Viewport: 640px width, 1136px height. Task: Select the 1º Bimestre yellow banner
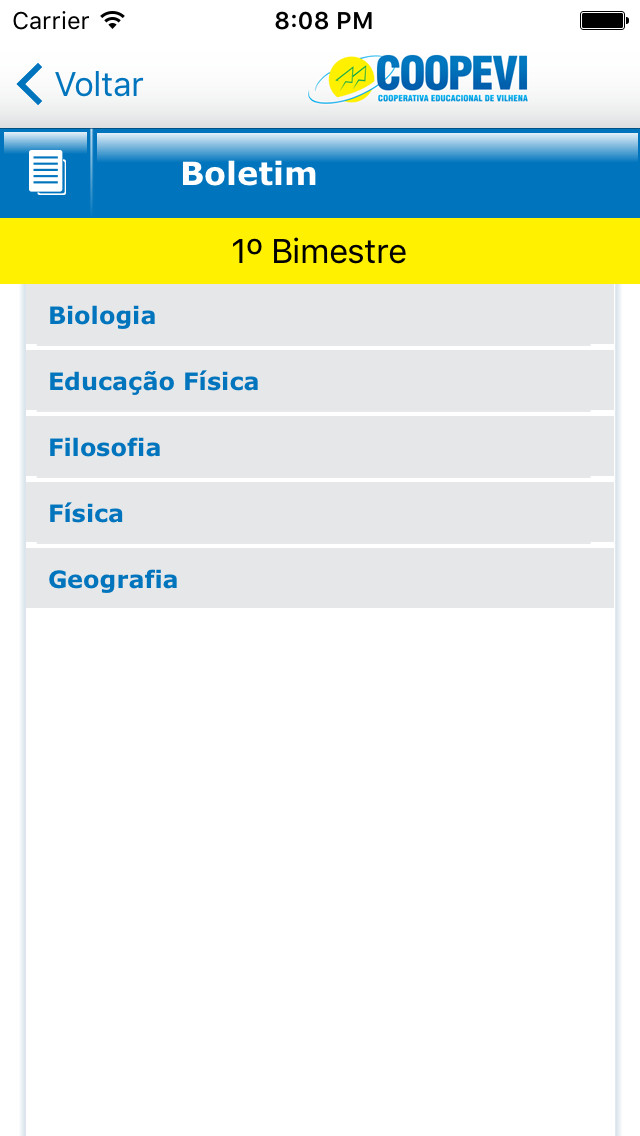coord(320,251)
